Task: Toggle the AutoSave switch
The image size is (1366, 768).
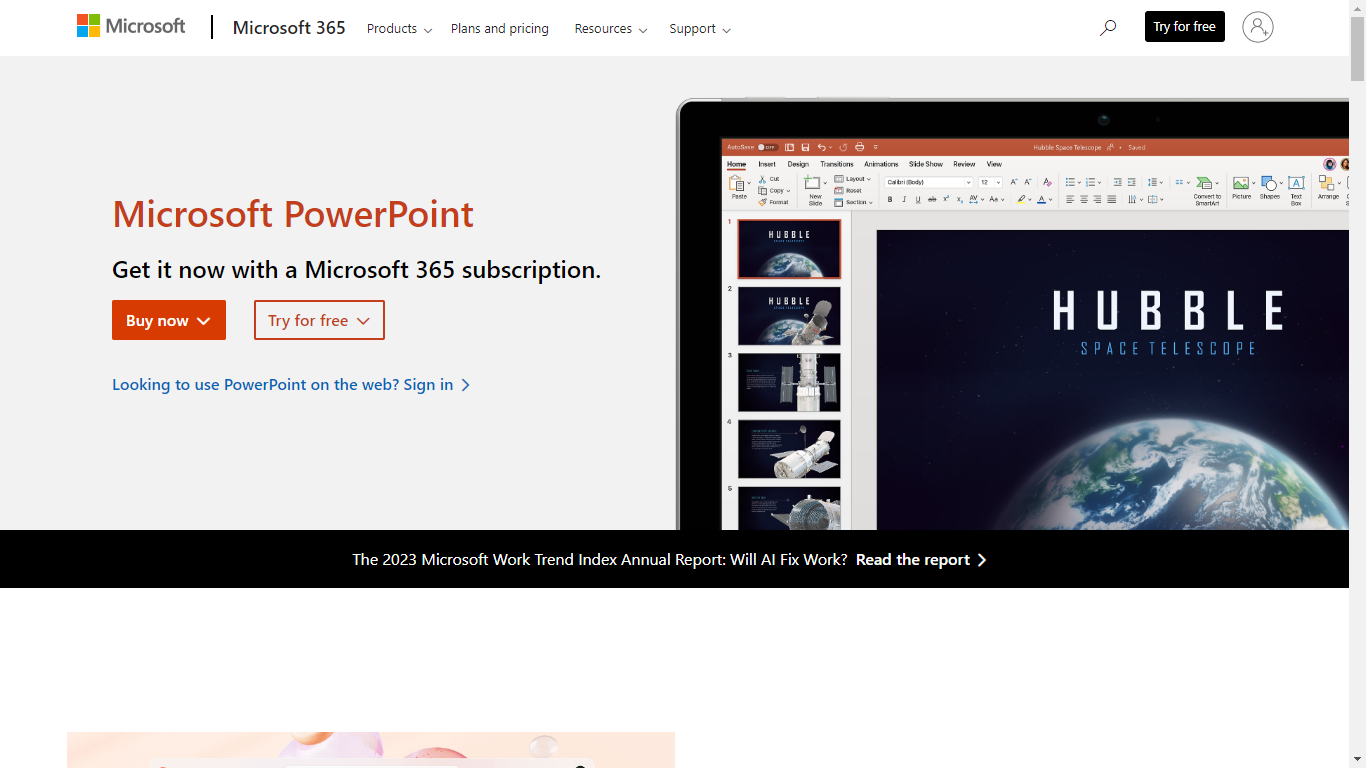Action: (767, 147)
